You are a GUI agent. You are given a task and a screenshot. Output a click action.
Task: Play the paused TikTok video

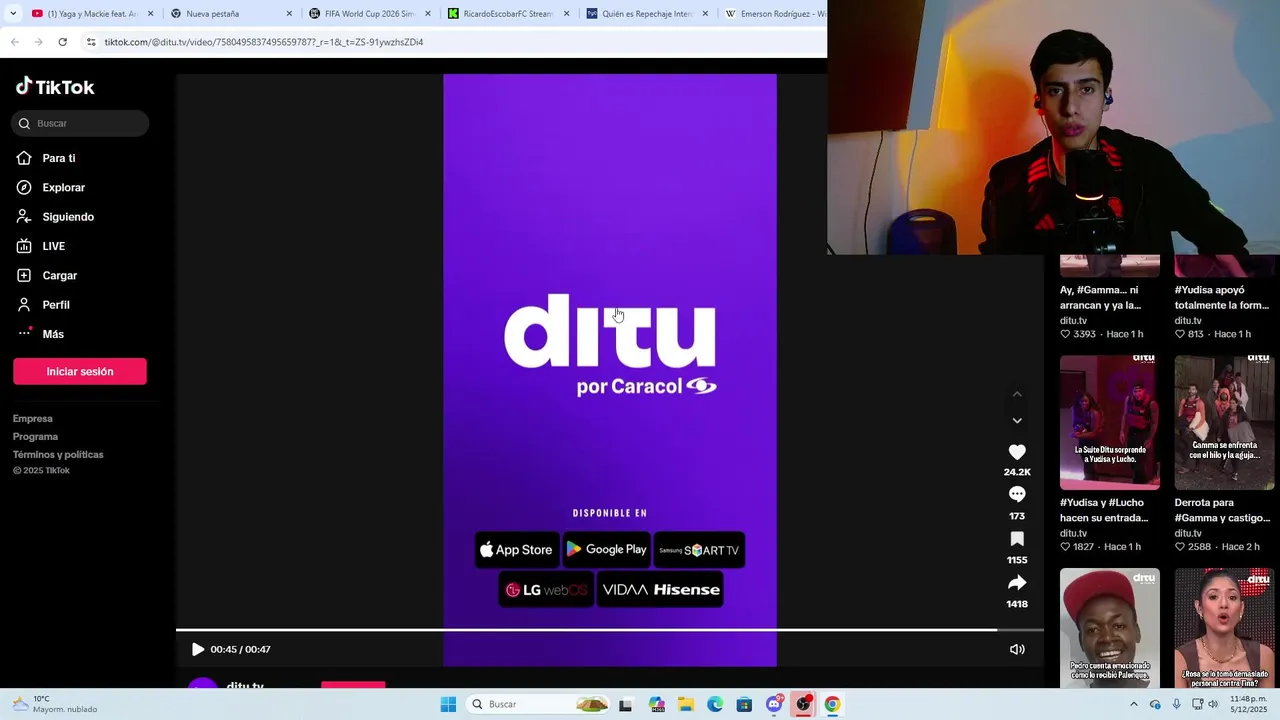(x=197, y=649)
